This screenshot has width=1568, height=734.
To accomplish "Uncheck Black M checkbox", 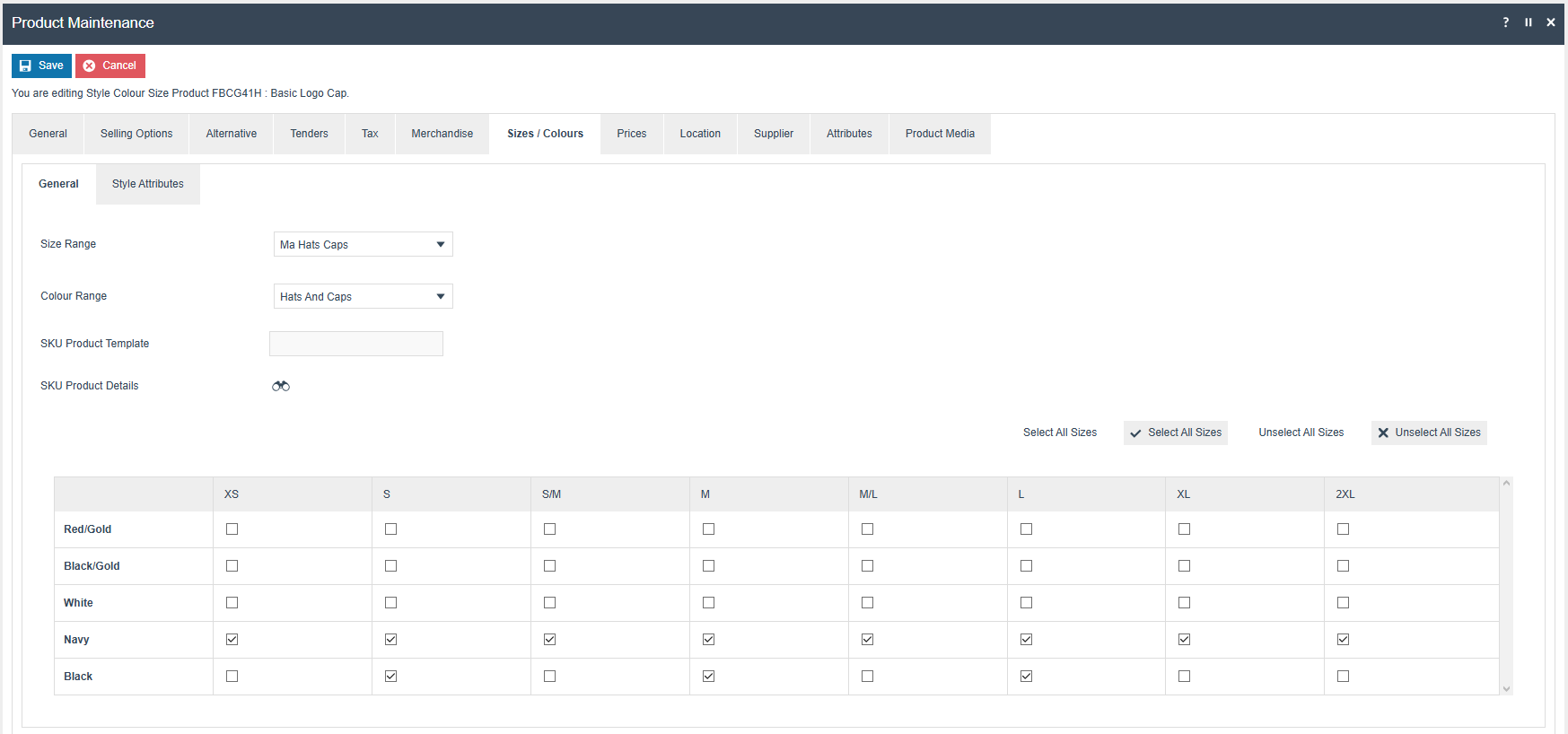I will coord(709,677).
